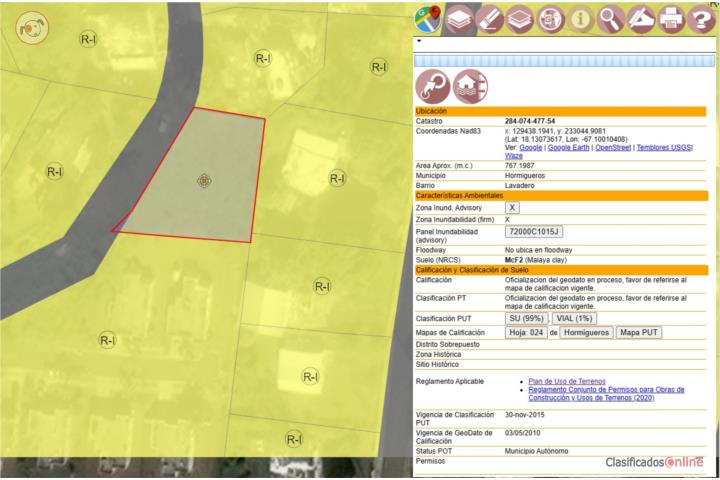Click the Hormigueros button in Mapas de Calificación

[586, 333]
